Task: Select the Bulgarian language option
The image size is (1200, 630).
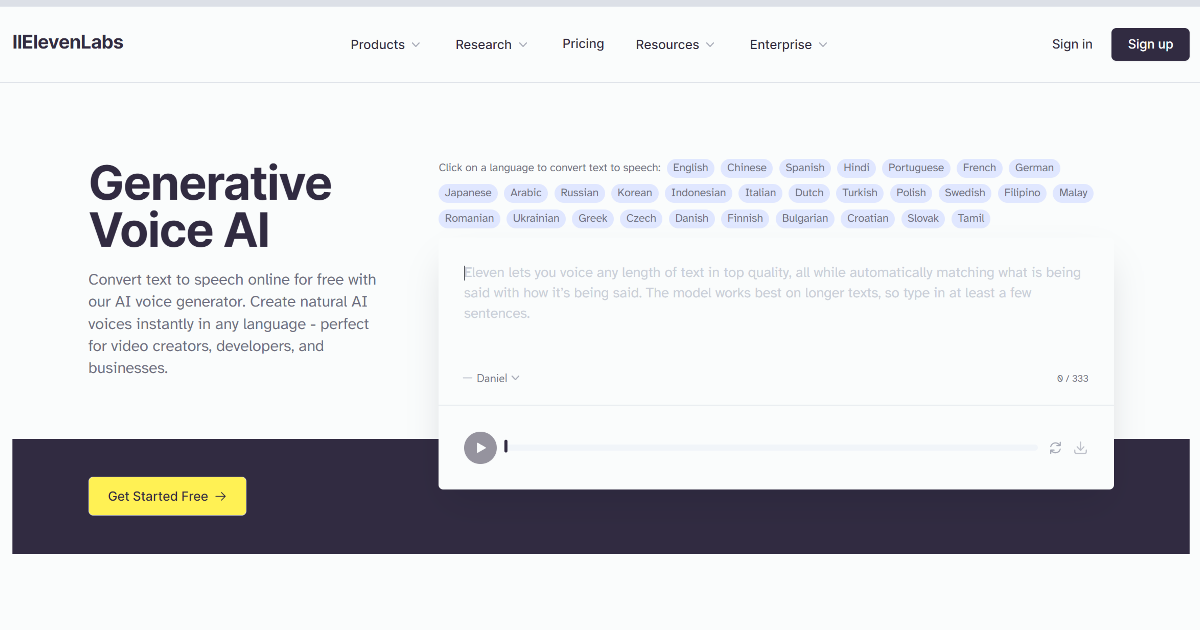Action: 805,218
